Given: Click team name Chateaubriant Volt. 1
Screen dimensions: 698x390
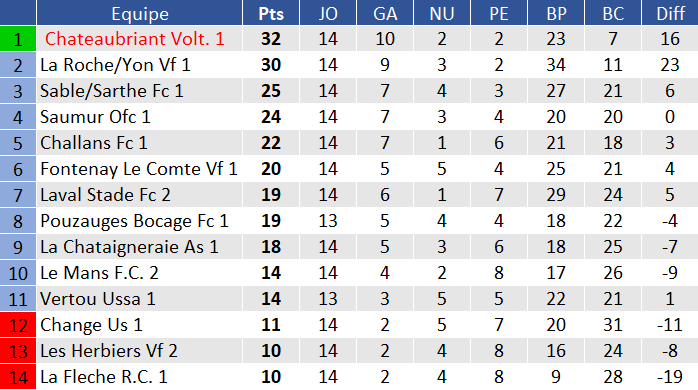Looking at the screenshot, I should (134, 39).
